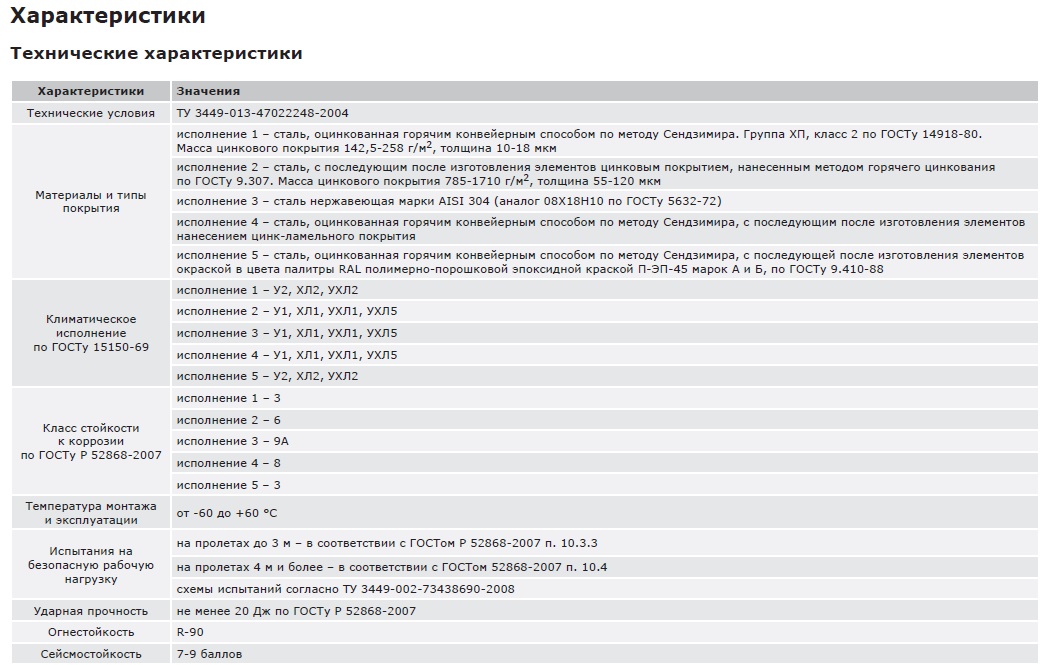The width and height of the screenshot is (1044, 665).
Task: Select 'исполнение 1 – У2, ХЛ2, УХЛ2'
Action: [x=267, y=290]
